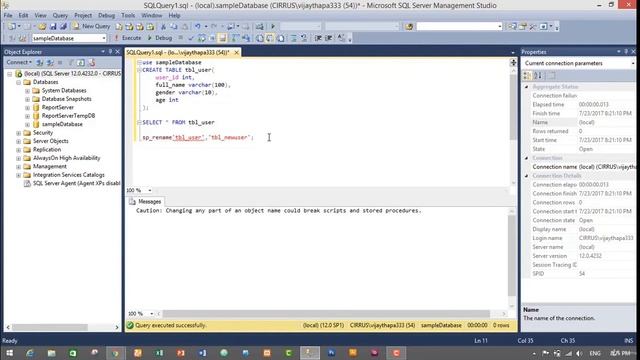Viewport: 640px width, 360px height.
Task: Open the Edit menu
Action: point(23,16)
